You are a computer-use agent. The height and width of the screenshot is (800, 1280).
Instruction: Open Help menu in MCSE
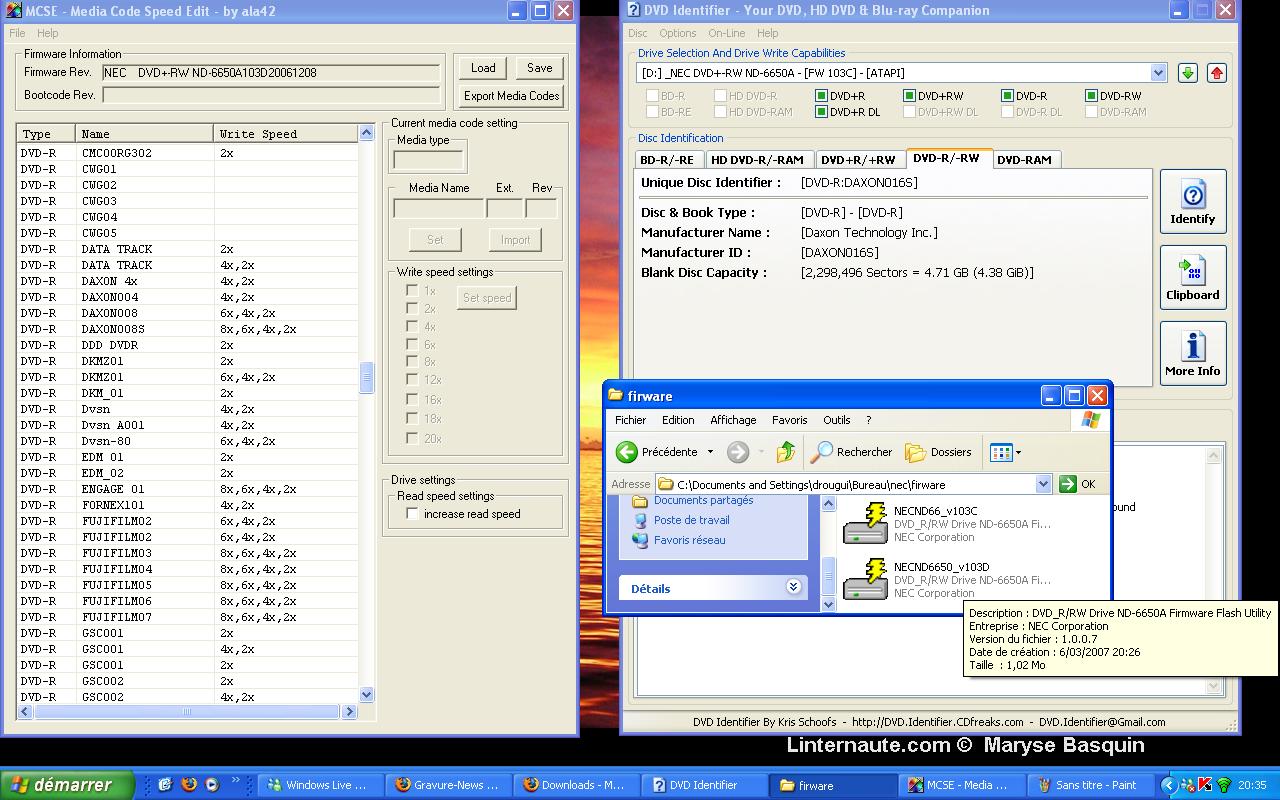[x=47, y=33]
